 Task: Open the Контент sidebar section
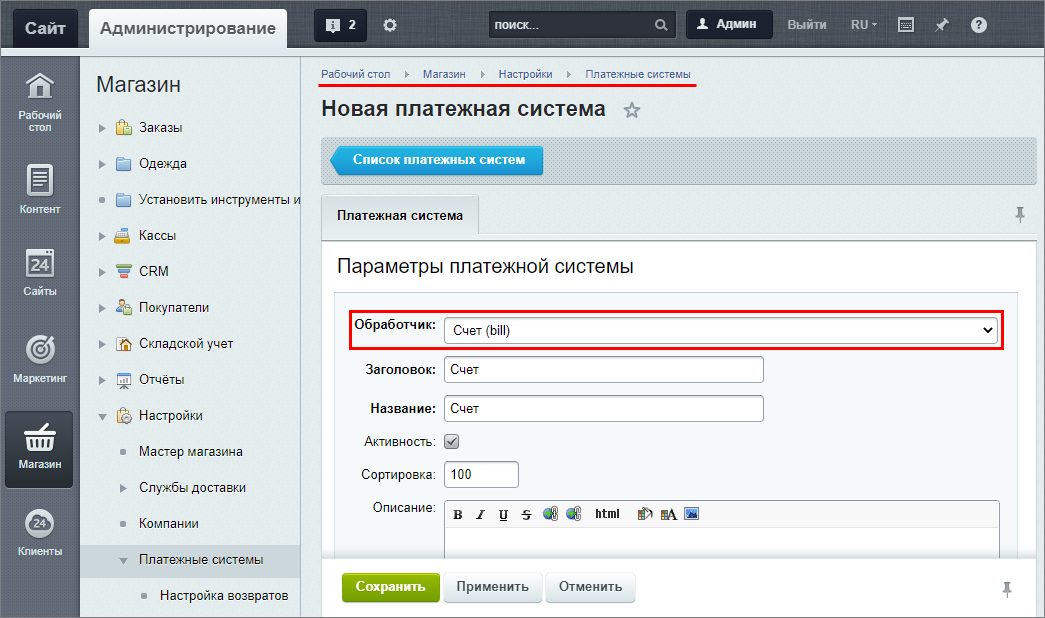[x=39, y=189]
